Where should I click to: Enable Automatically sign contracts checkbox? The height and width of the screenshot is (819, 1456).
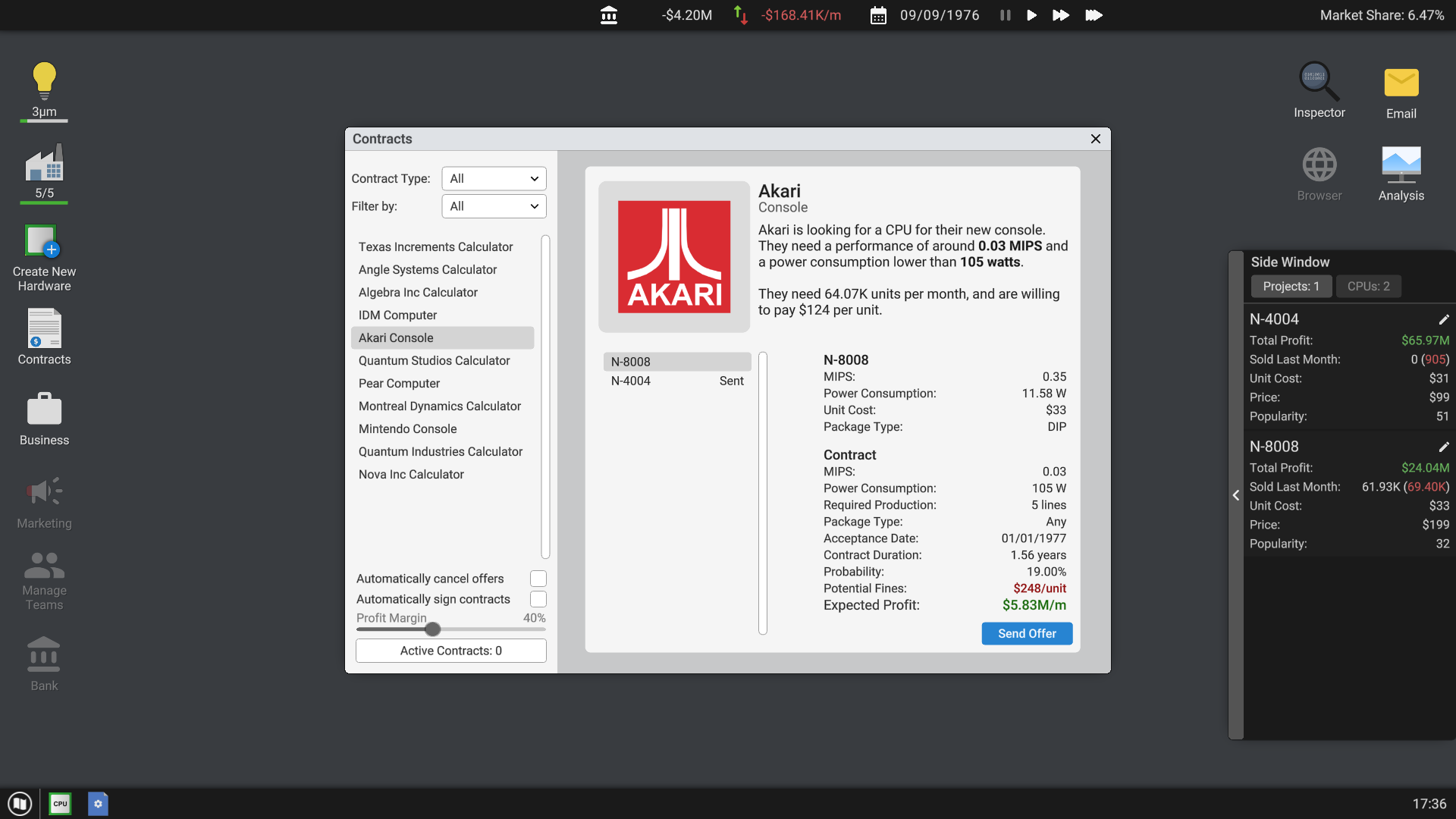(538, 599)
